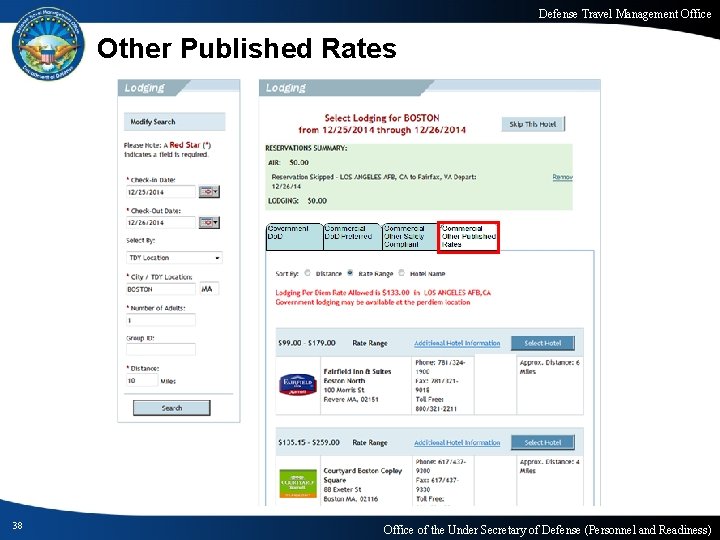
Task: Click Approx. Distance: 6 Miles text
Action: click(x=549, y=367)
